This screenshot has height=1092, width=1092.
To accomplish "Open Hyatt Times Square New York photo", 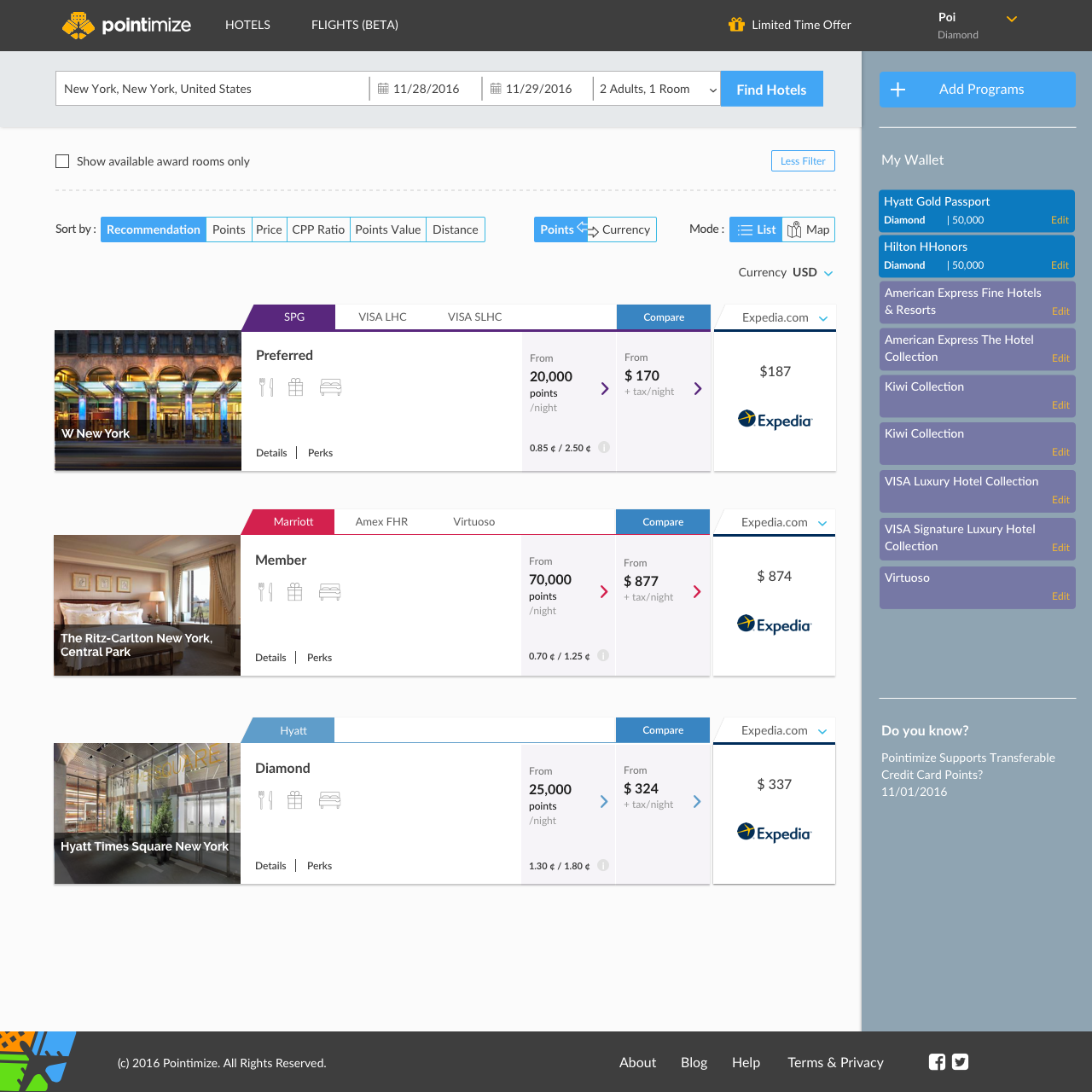I will click(148, 813).
